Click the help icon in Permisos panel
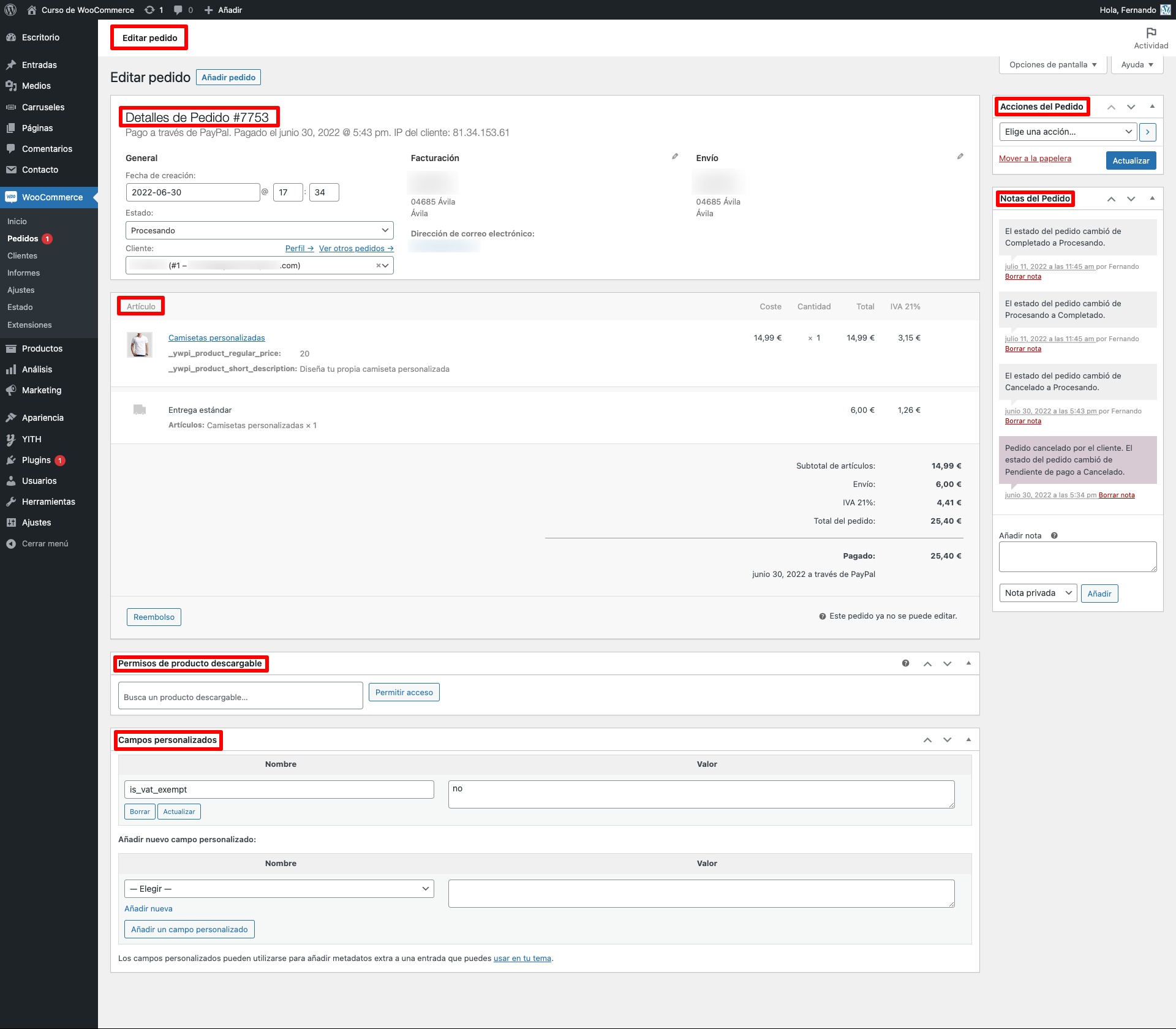1176x1029 pixels. 905,663
